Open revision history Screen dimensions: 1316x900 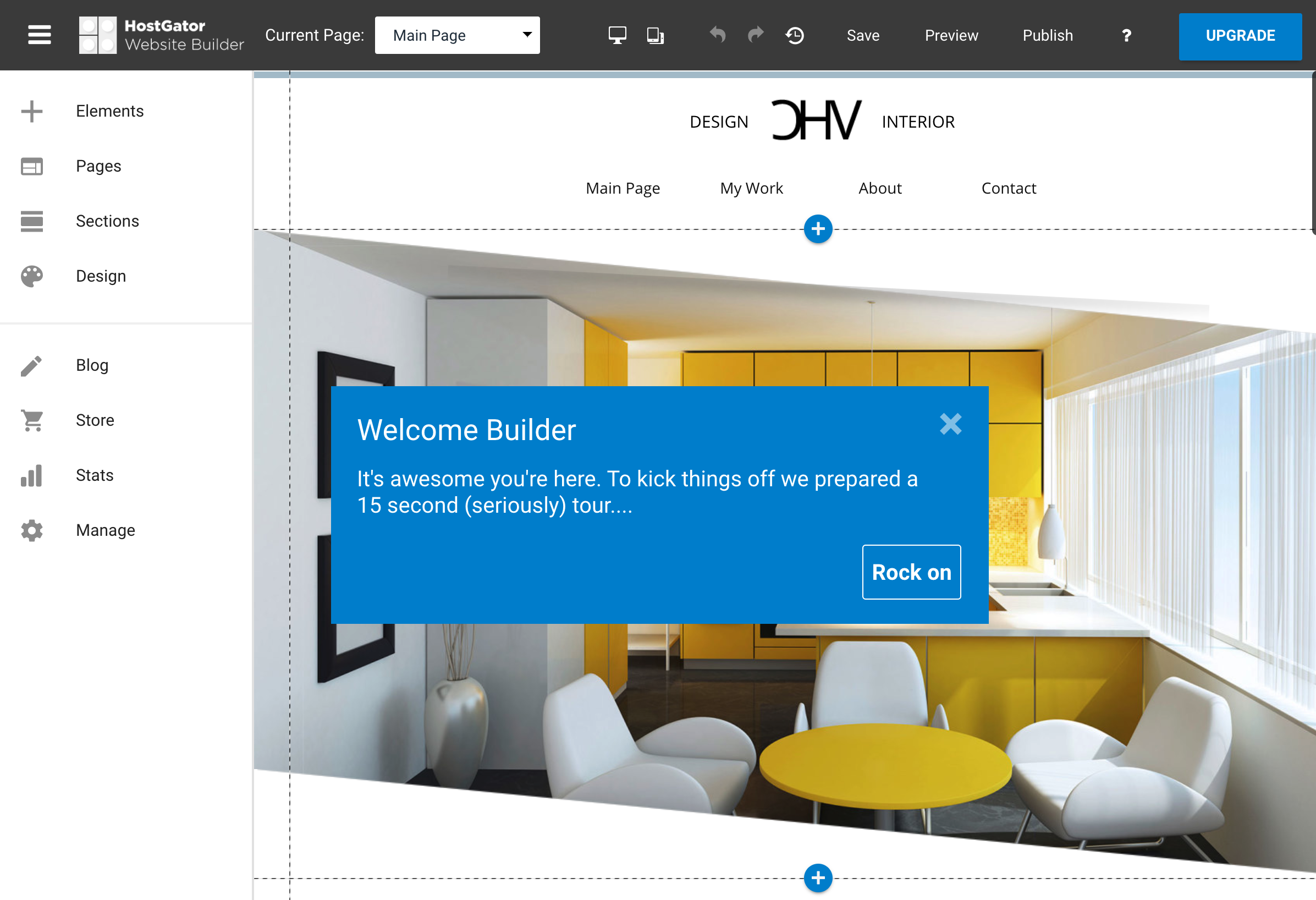tap(795, 35)
